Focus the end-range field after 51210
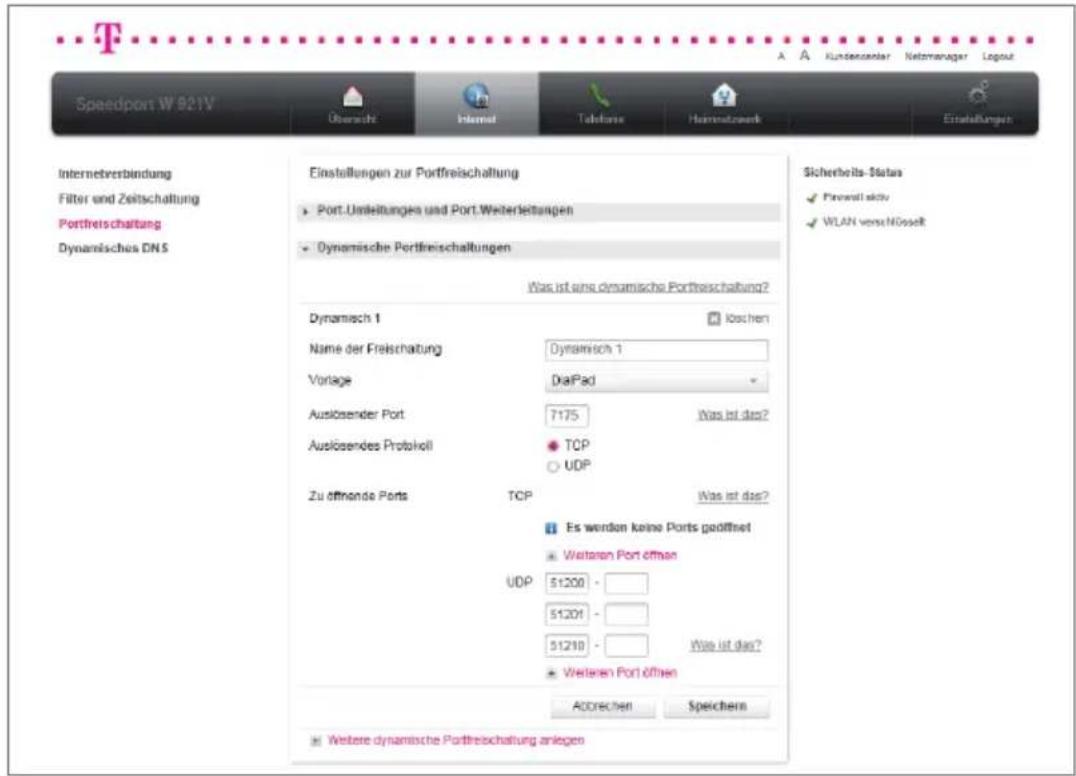Viewport: 1076px width, 776px height. (626, 646)
